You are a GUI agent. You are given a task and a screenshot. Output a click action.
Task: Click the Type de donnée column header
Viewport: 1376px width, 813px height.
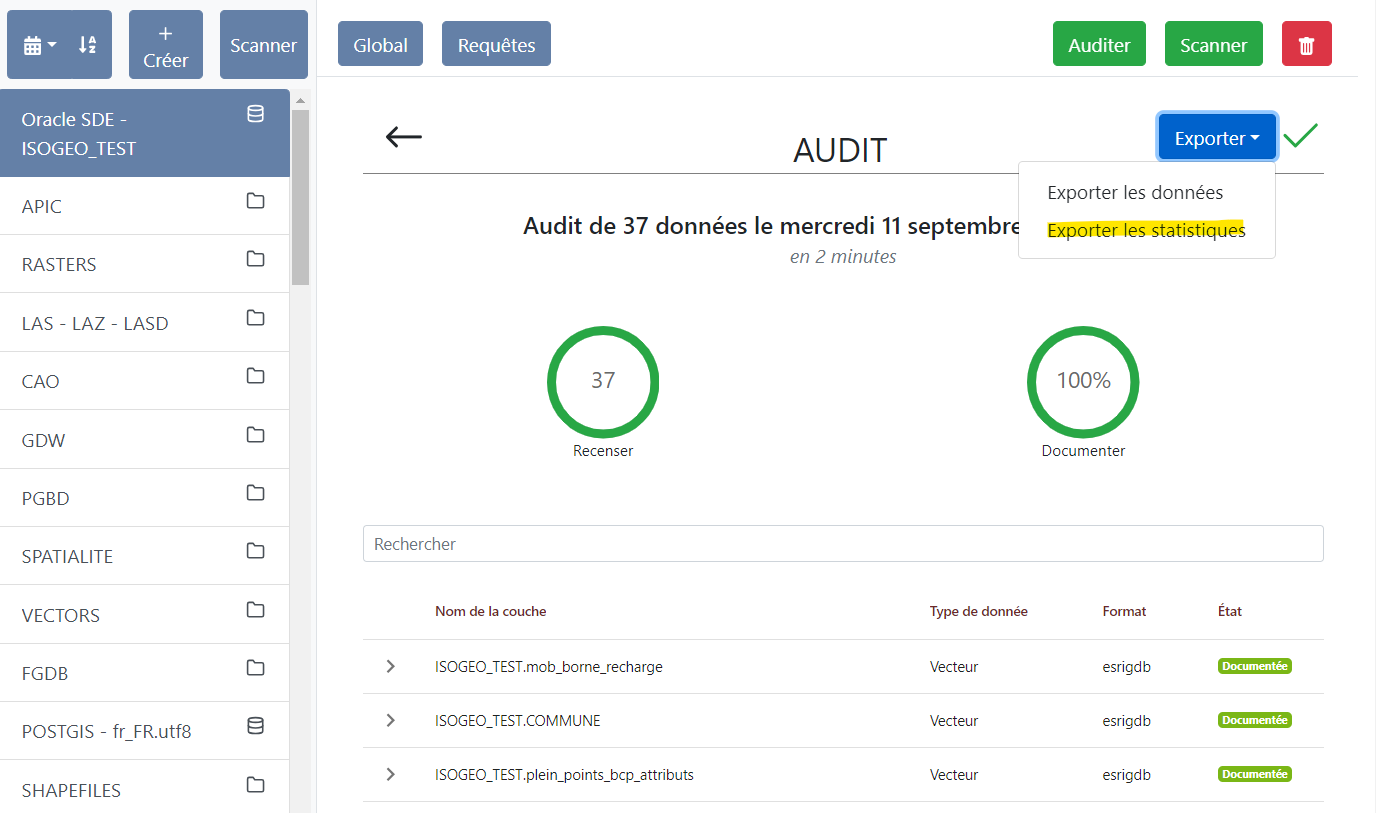click(x=979, y=611)
